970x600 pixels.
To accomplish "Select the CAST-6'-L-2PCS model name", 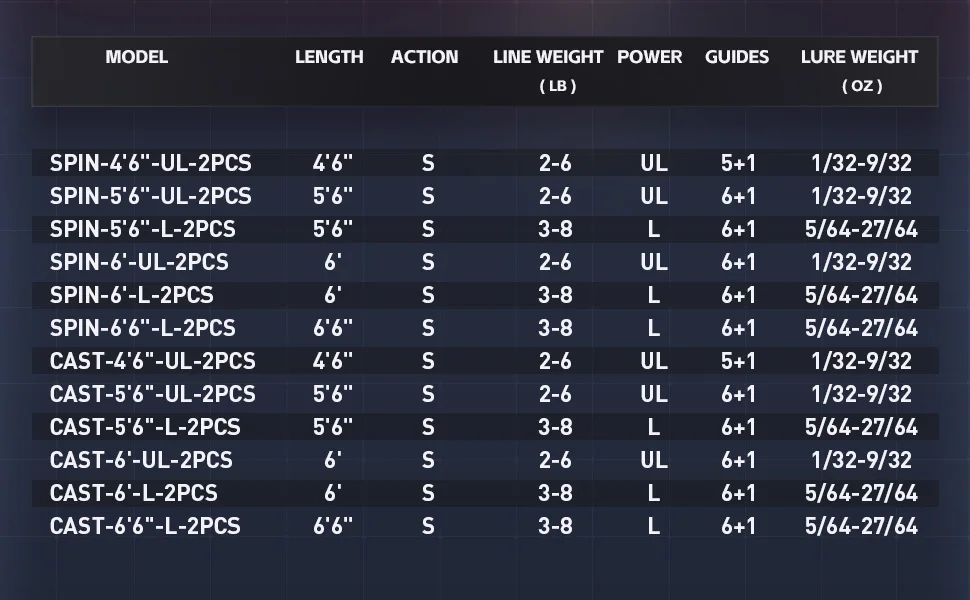I will tap(134, 493).
